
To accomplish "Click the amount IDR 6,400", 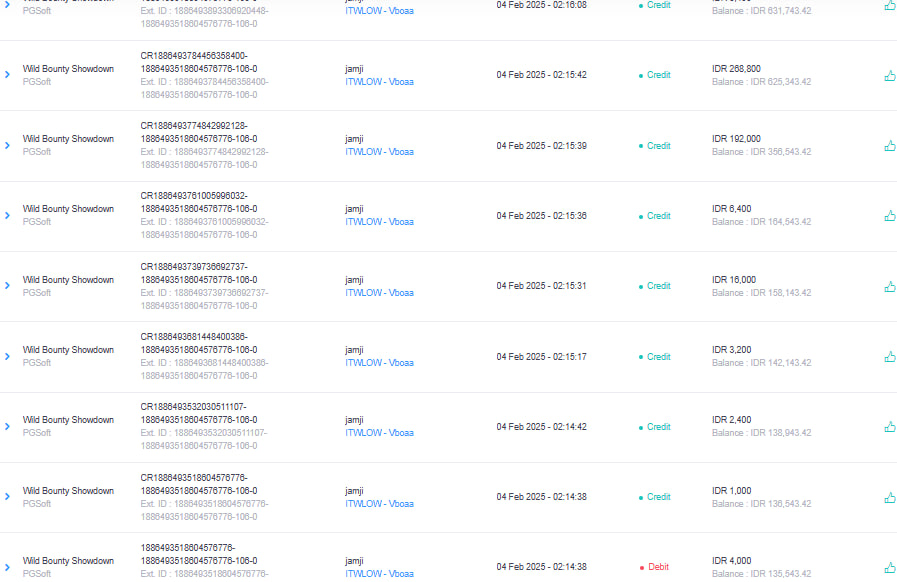I will [732, 209].
